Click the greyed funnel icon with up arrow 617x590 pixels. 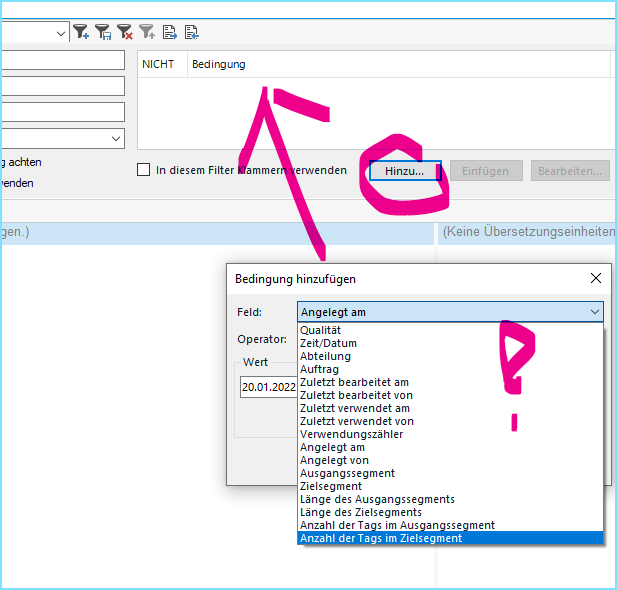point(147,32)
